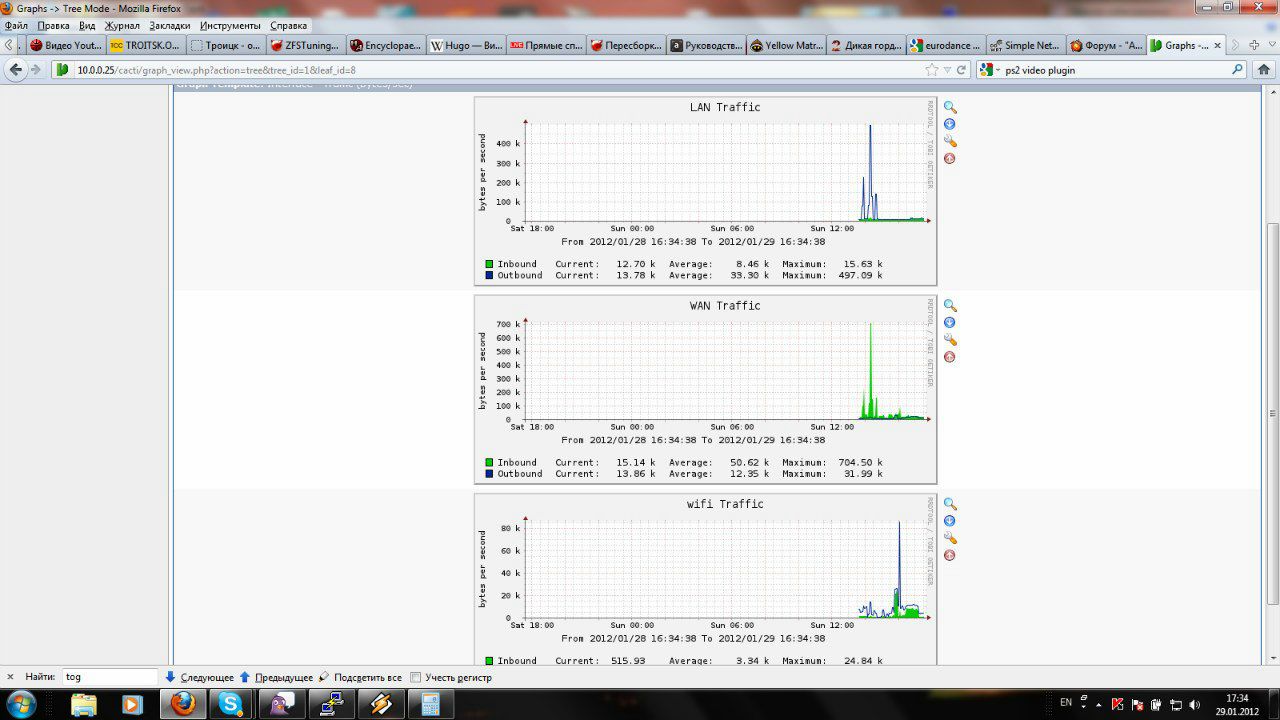The width and height of the screenshot is (1280, 720).
Task: Open the Инструменты menu
Action: tap(230, 25)
